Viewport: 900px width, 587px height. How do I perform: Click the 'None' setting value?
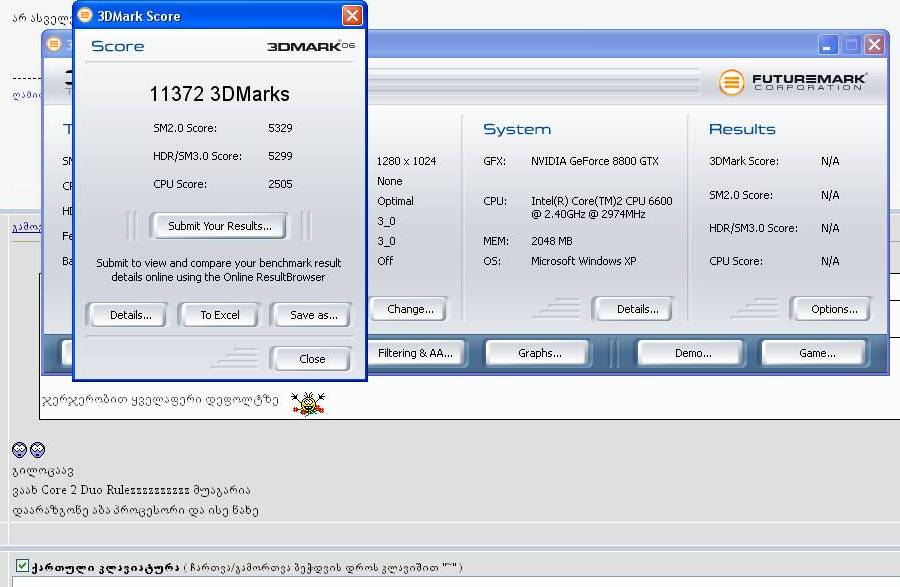click(x=390, y=181)
